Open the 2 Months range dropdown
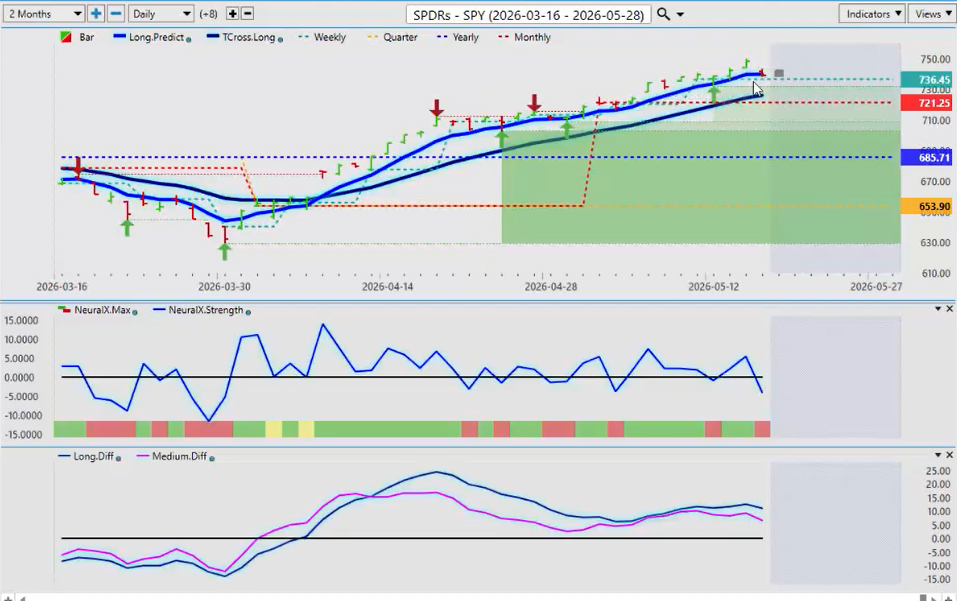957x601 pixels. [44, 13]
